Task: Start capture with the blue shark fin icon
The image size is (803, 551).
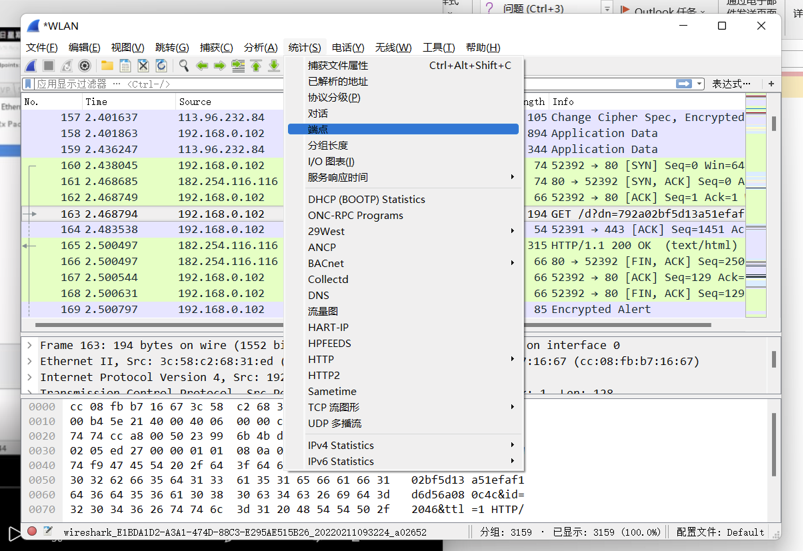Action: coord(31,66)
